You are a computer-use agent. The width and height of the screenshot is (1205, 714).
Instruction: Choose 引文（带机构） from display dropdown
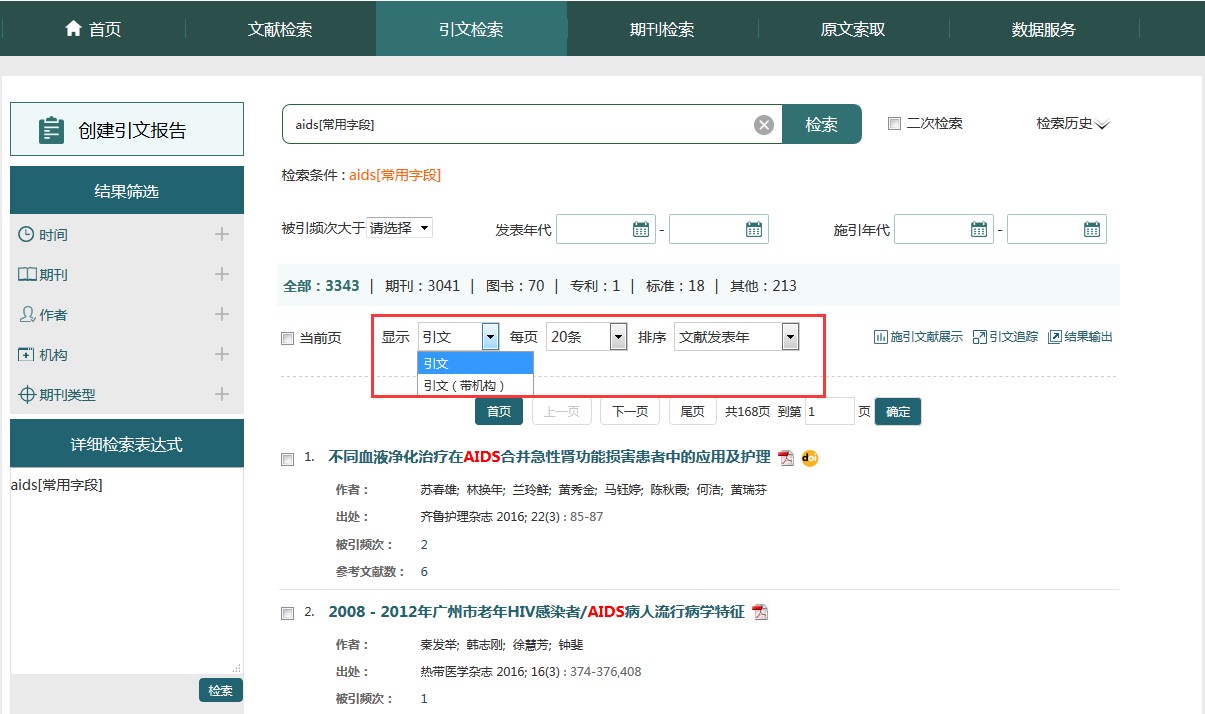pos(475,385)
